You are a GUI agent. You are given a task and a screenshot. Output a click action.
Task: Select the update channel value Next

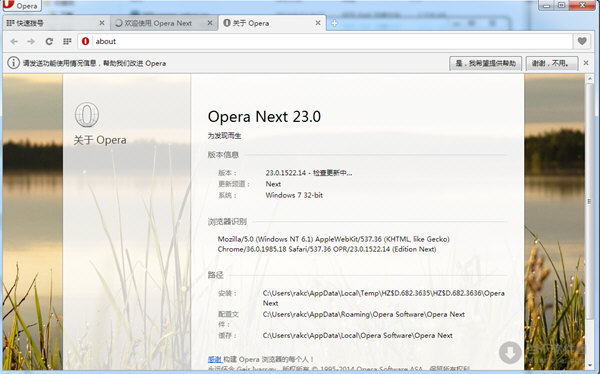pos(273,184)
